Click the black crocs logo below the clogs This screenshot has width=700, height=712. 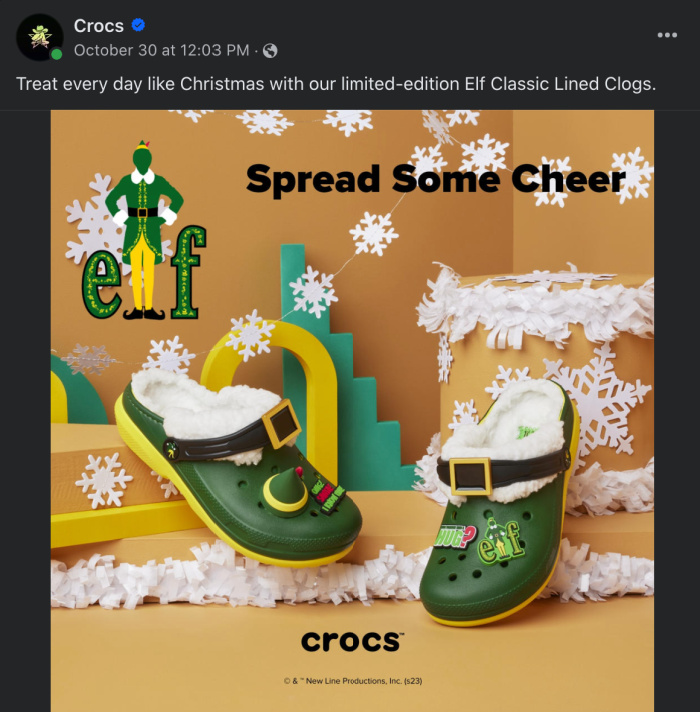click(352, 641)
